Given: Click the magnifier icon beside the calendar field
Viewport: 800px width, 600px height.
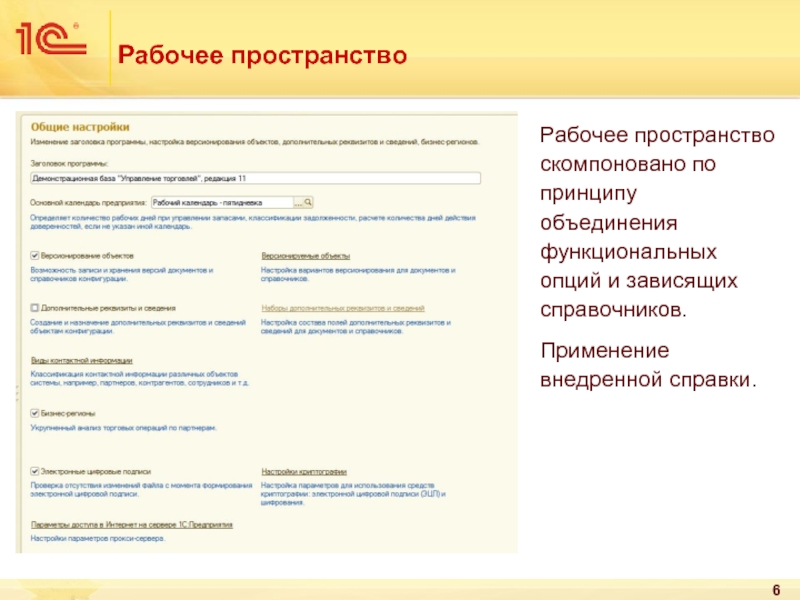Looking at the screenshot, I should point(309,201).
